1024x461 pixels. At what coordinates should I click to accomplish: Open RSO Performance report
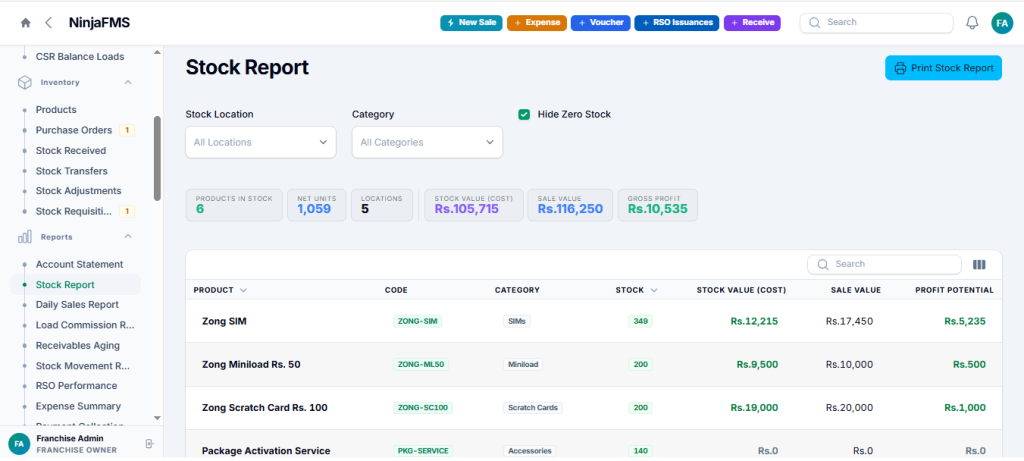[76, 385]
